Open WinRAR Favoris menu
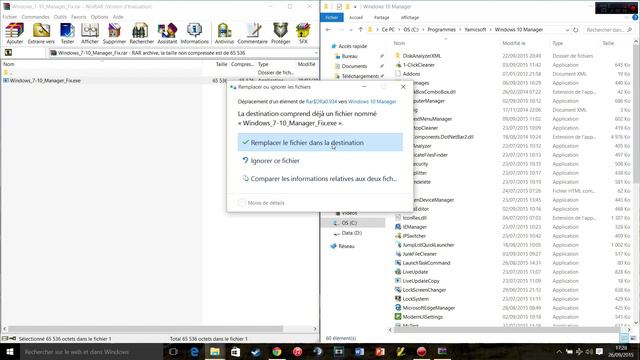The image size is (640, 360). tap(79, 17)
